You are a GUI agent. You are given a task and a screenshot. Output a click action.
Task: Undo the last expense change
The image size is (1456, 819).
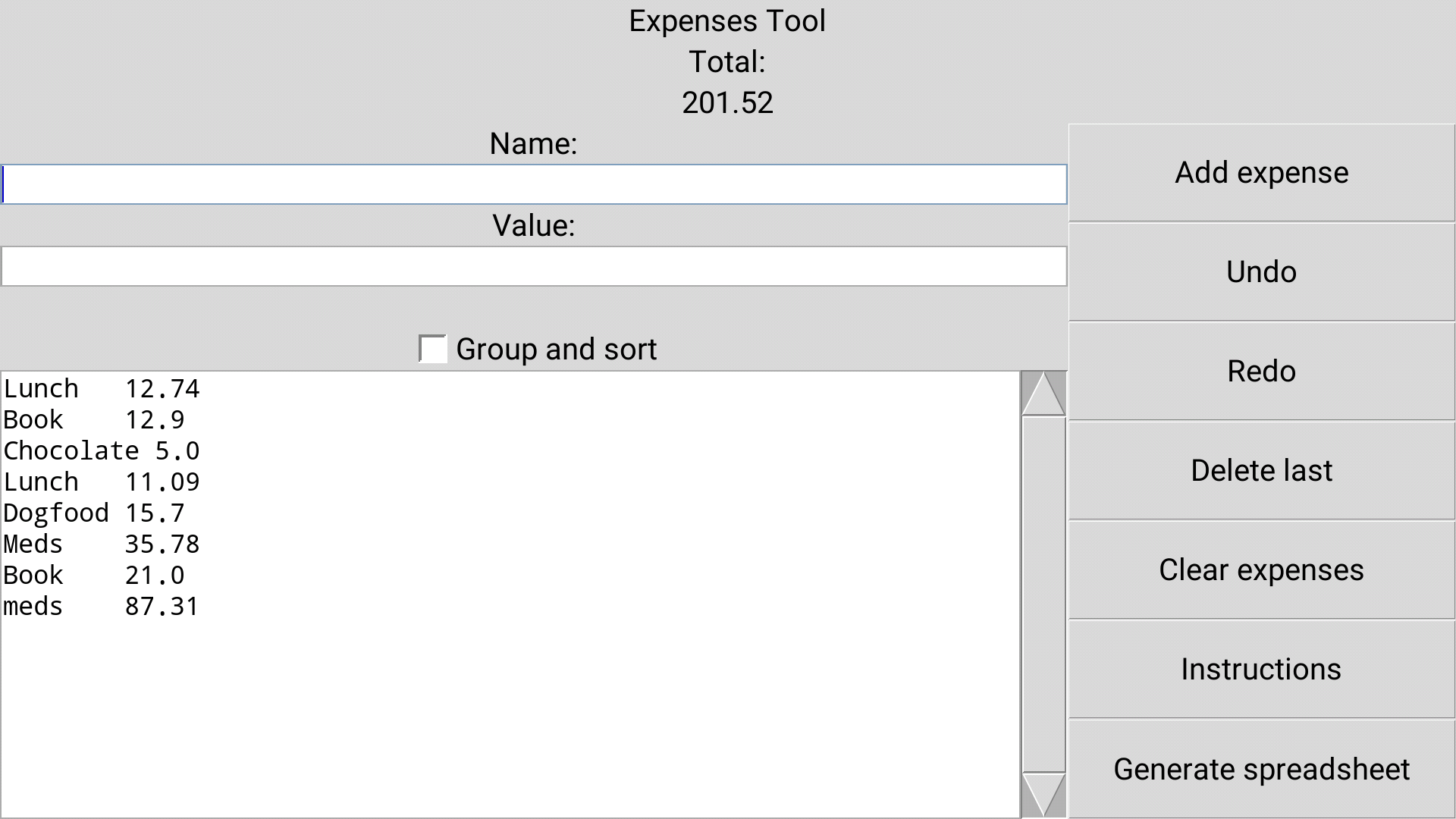click(1261, 271)
